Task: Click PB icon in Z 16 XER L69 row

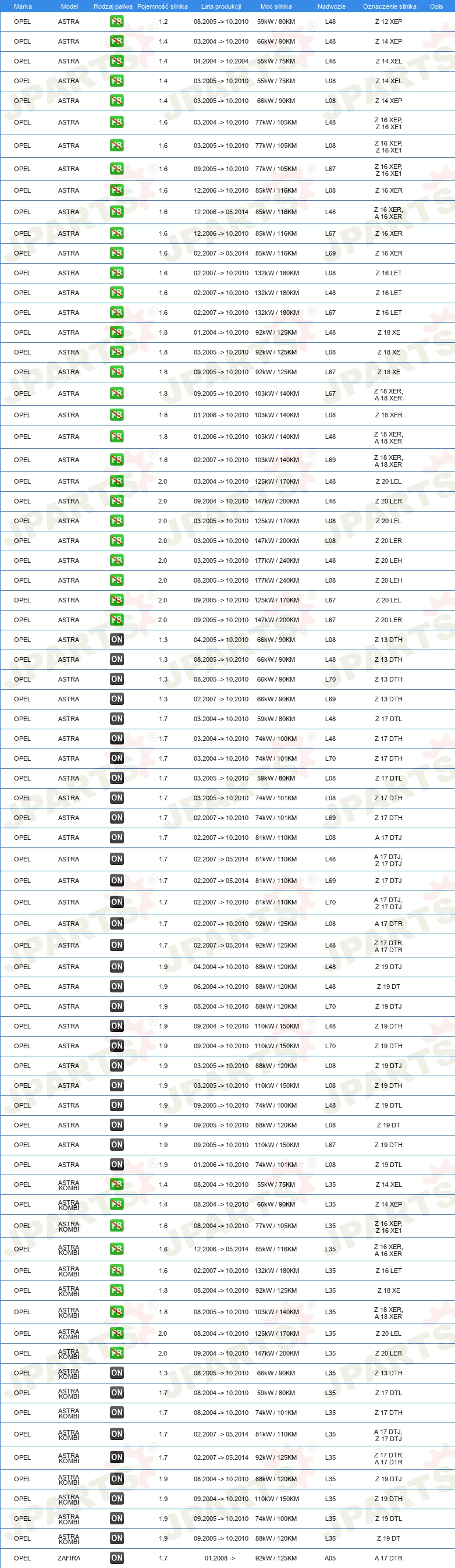Action: tap(117, 253)
